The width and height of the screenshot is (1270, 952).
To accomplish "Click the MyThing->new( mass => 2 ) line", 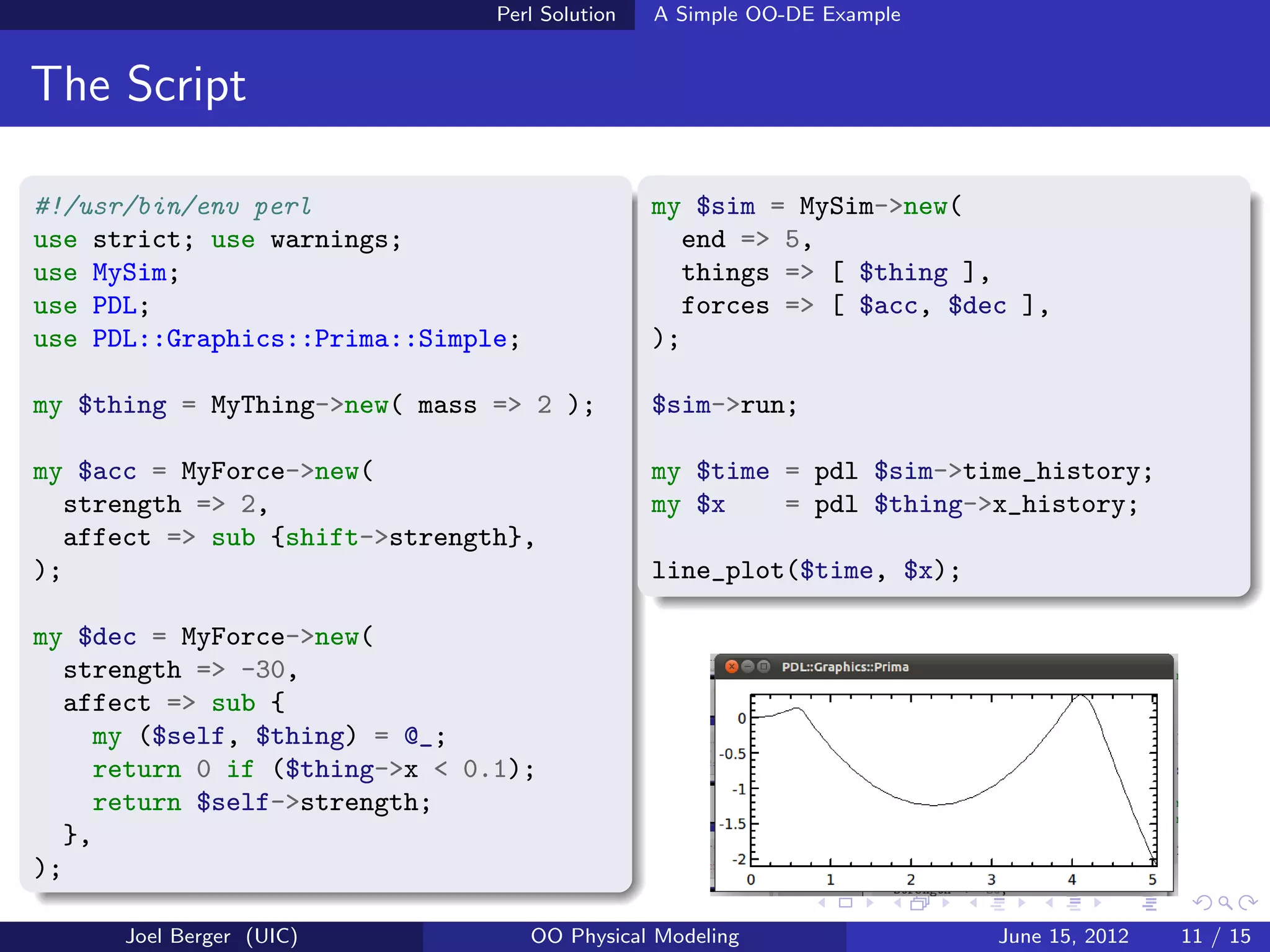I will [313, 405].
